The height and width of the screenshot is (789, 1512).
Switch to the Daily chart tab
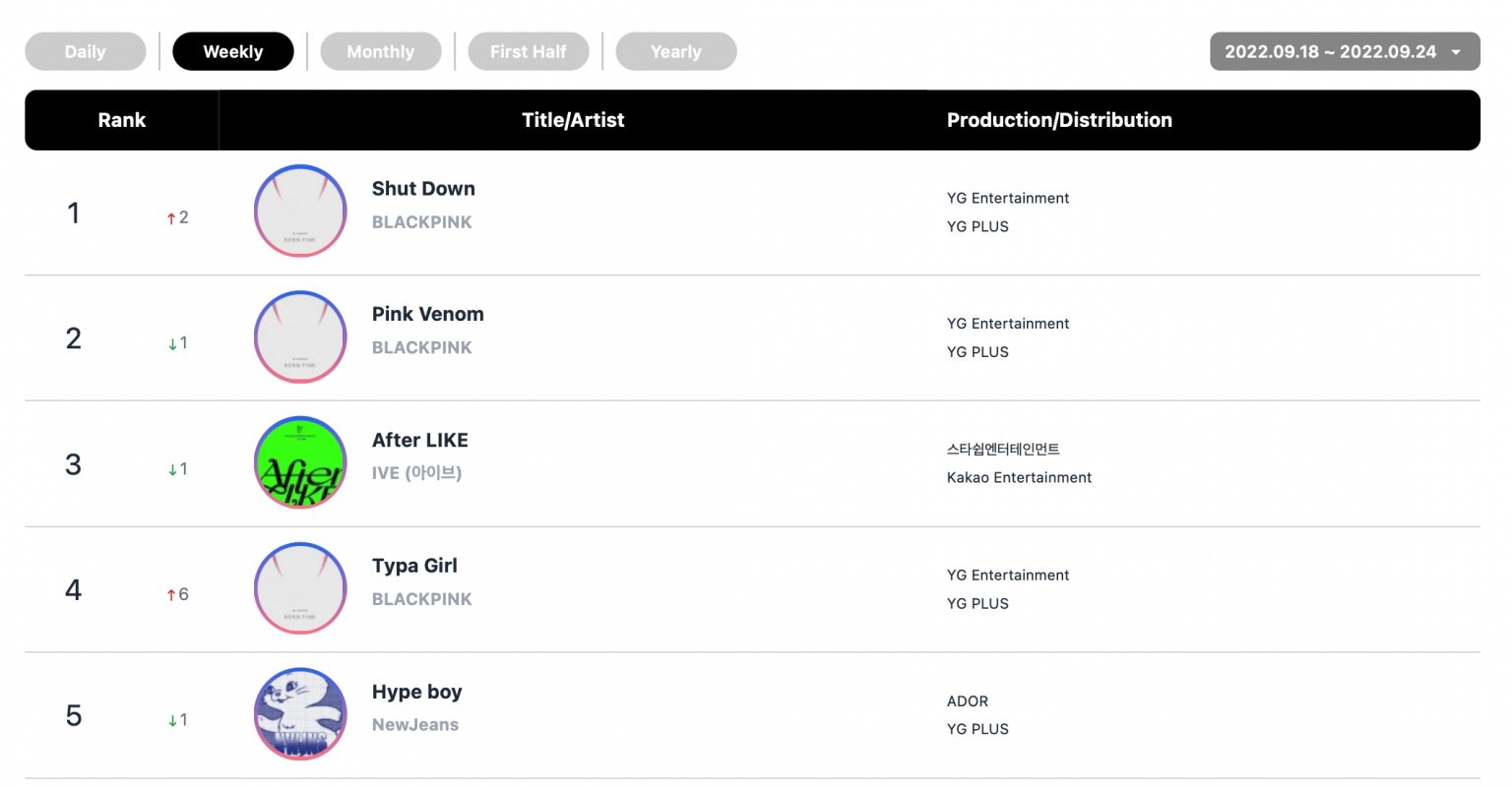point(86,52)
